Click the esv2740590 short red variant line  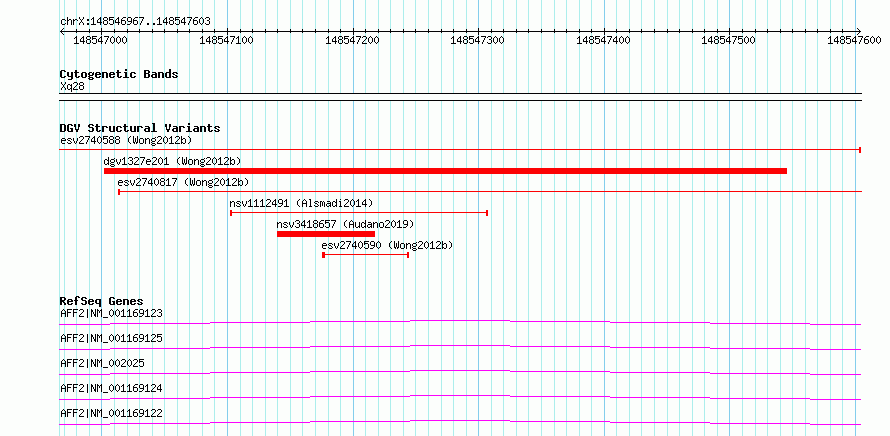coord(366,255)
